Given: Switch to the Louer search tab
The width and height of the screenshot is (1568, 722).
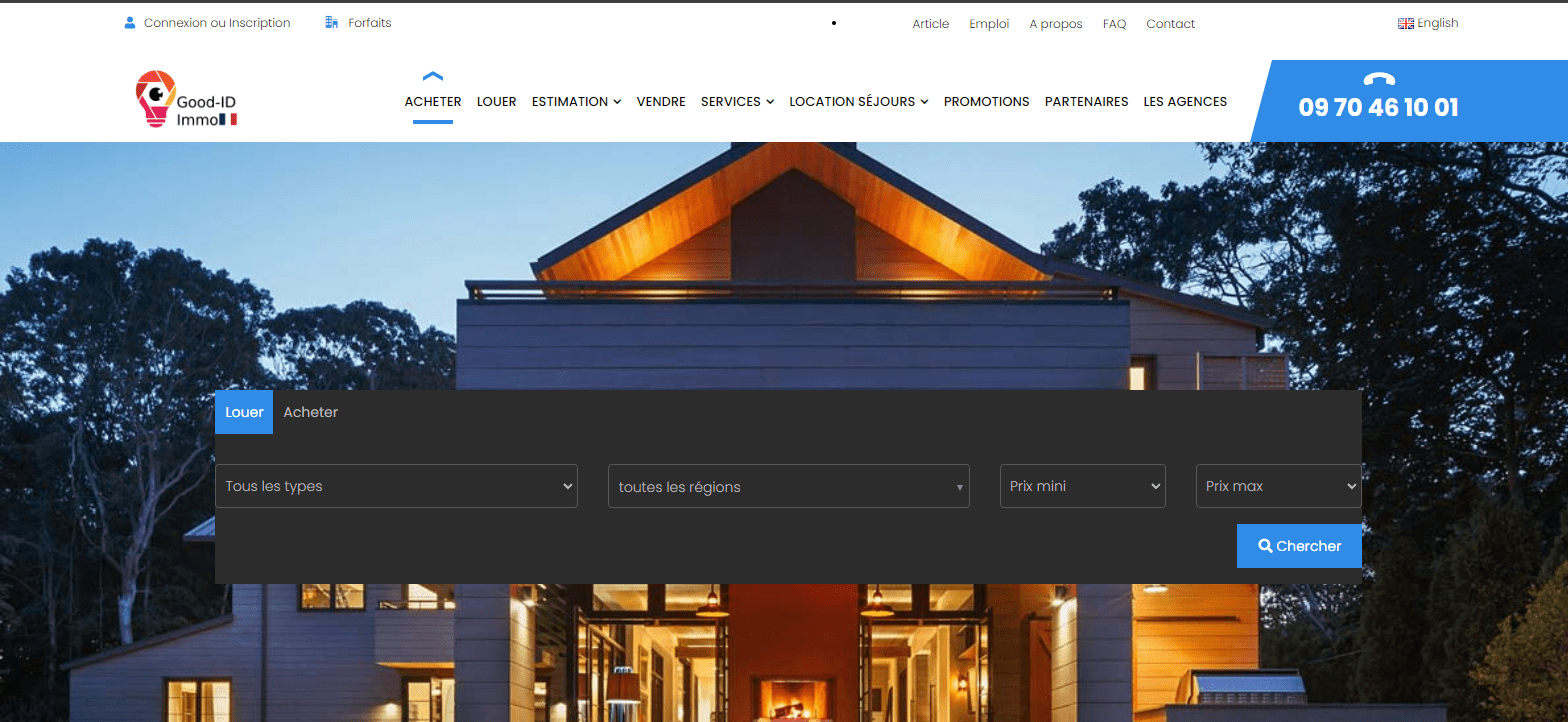Looking at the screenshot, I should click(244, 412).
